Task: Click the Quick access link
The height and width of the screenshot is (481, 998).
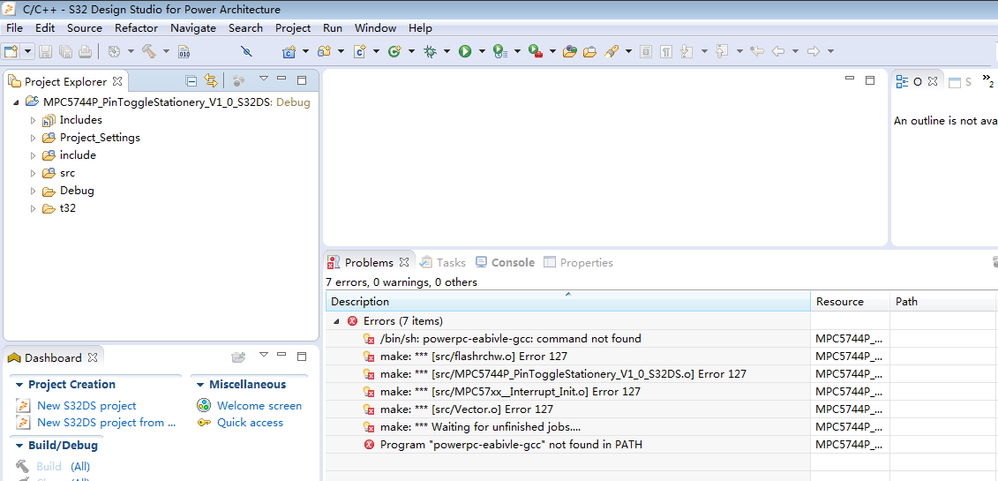Action: 250,422
